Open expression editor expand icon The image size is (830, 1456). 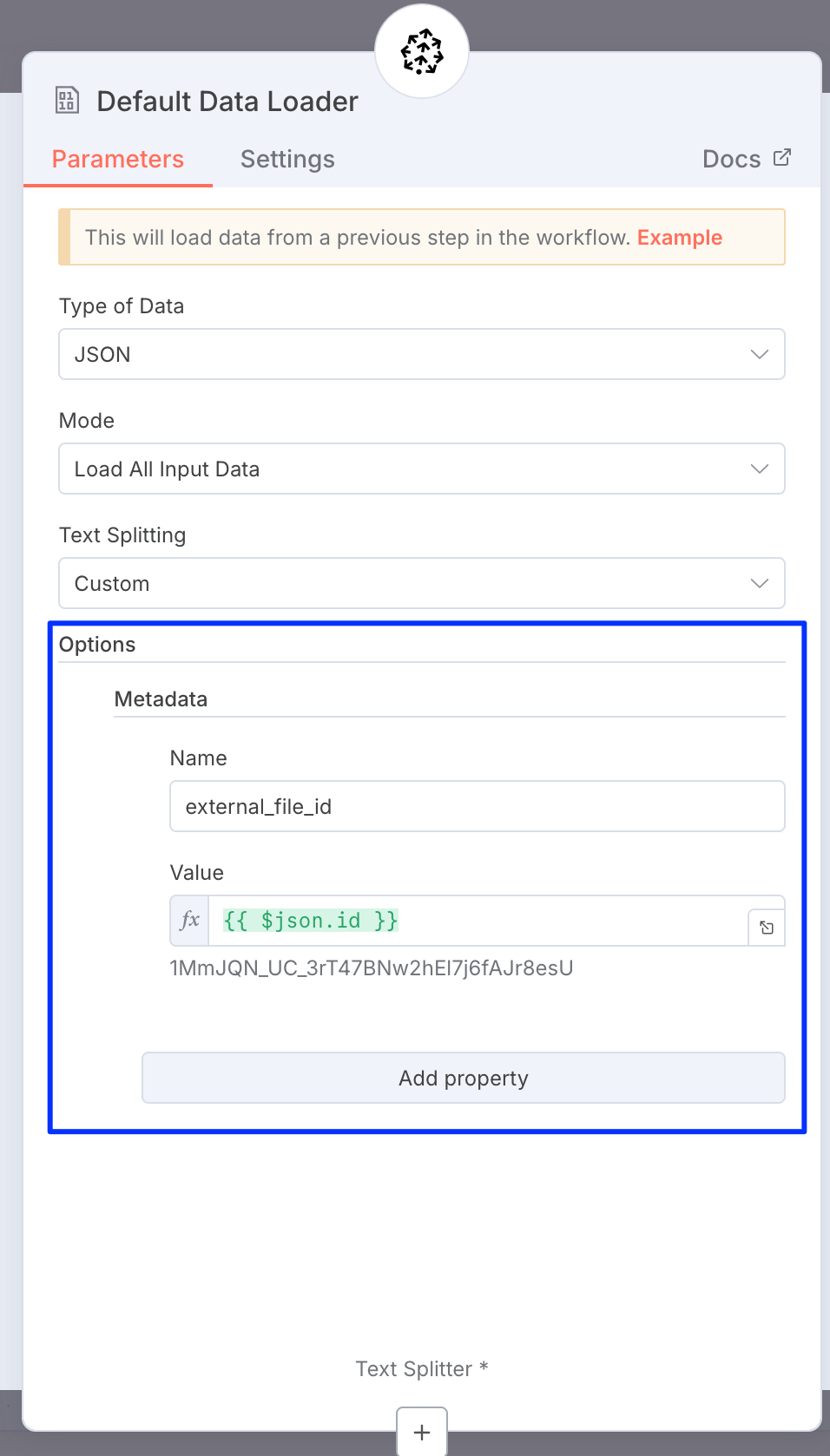click(767, 928)
